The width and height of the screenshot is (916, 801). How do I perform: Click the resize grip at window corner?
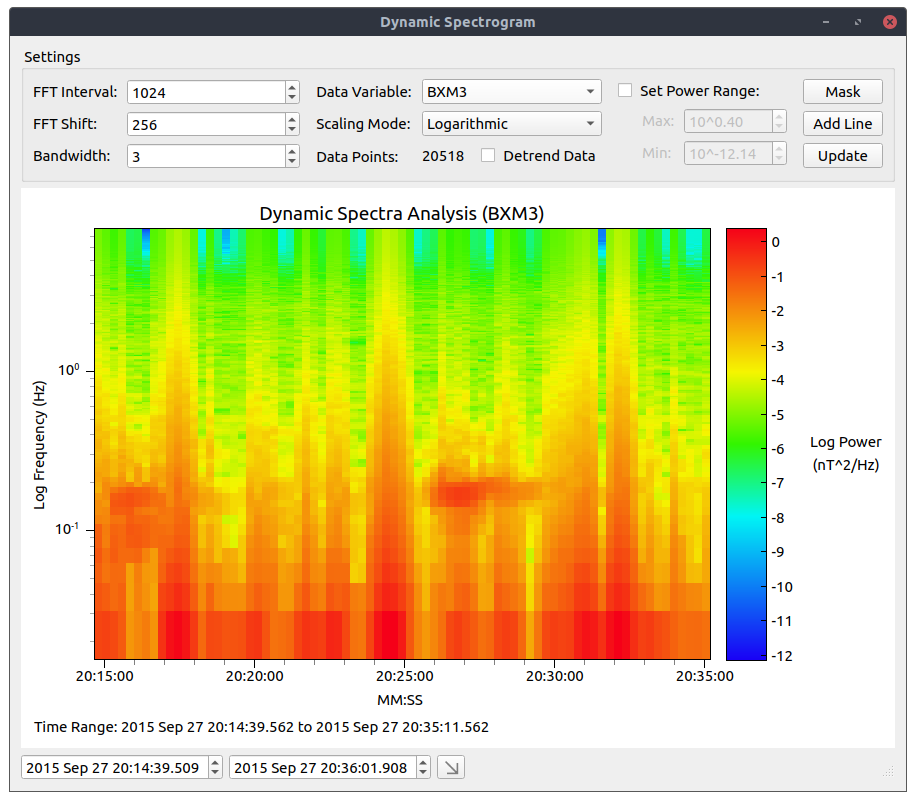pos(889,771)
